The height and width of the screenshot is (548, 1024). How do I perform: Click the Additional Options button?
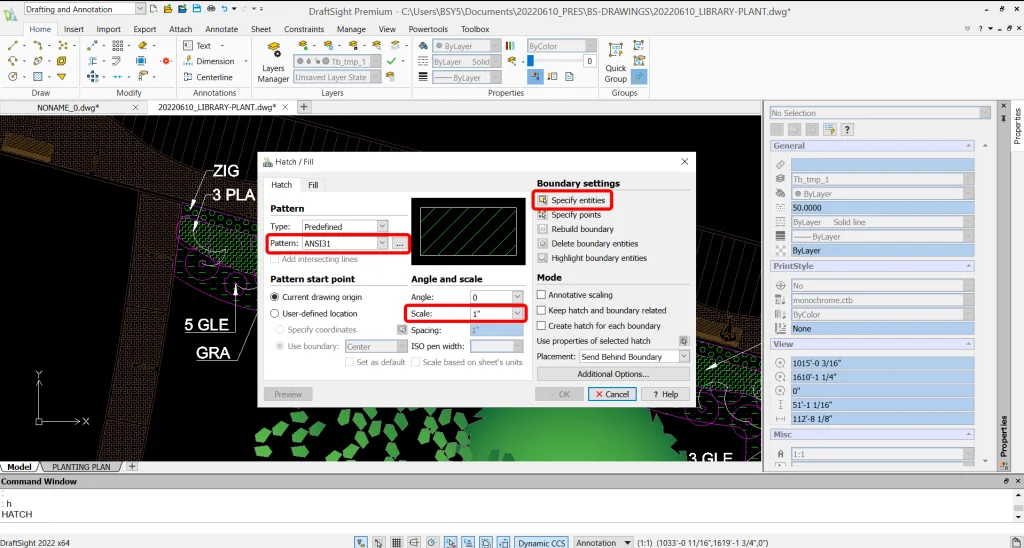(613, 374)
